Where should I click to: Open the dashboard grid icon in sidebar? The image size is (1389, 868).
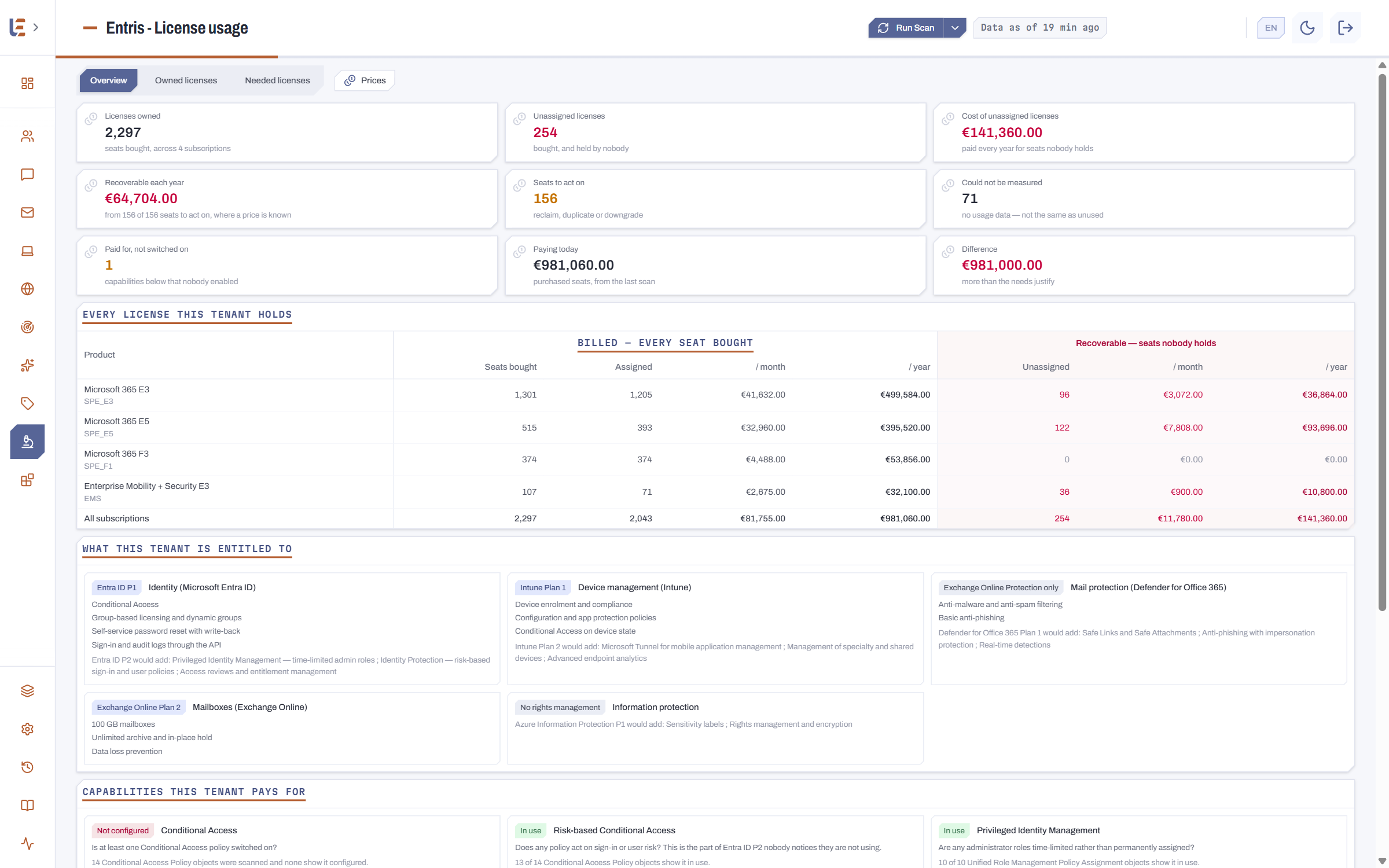27,83
